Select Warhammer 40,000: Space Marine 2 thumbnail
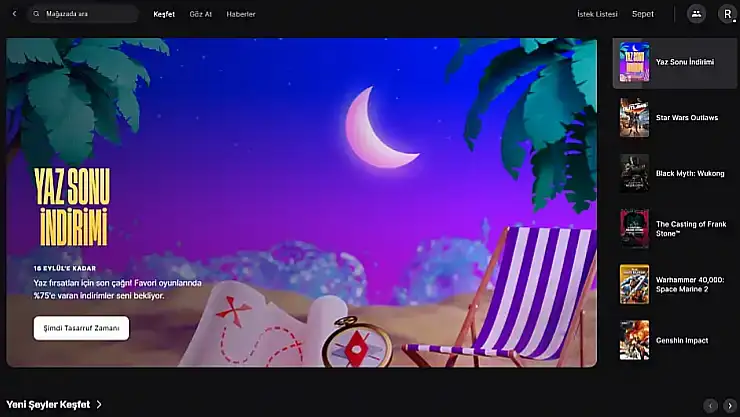The width and height of the screenshot is (740, 417). 634,284
